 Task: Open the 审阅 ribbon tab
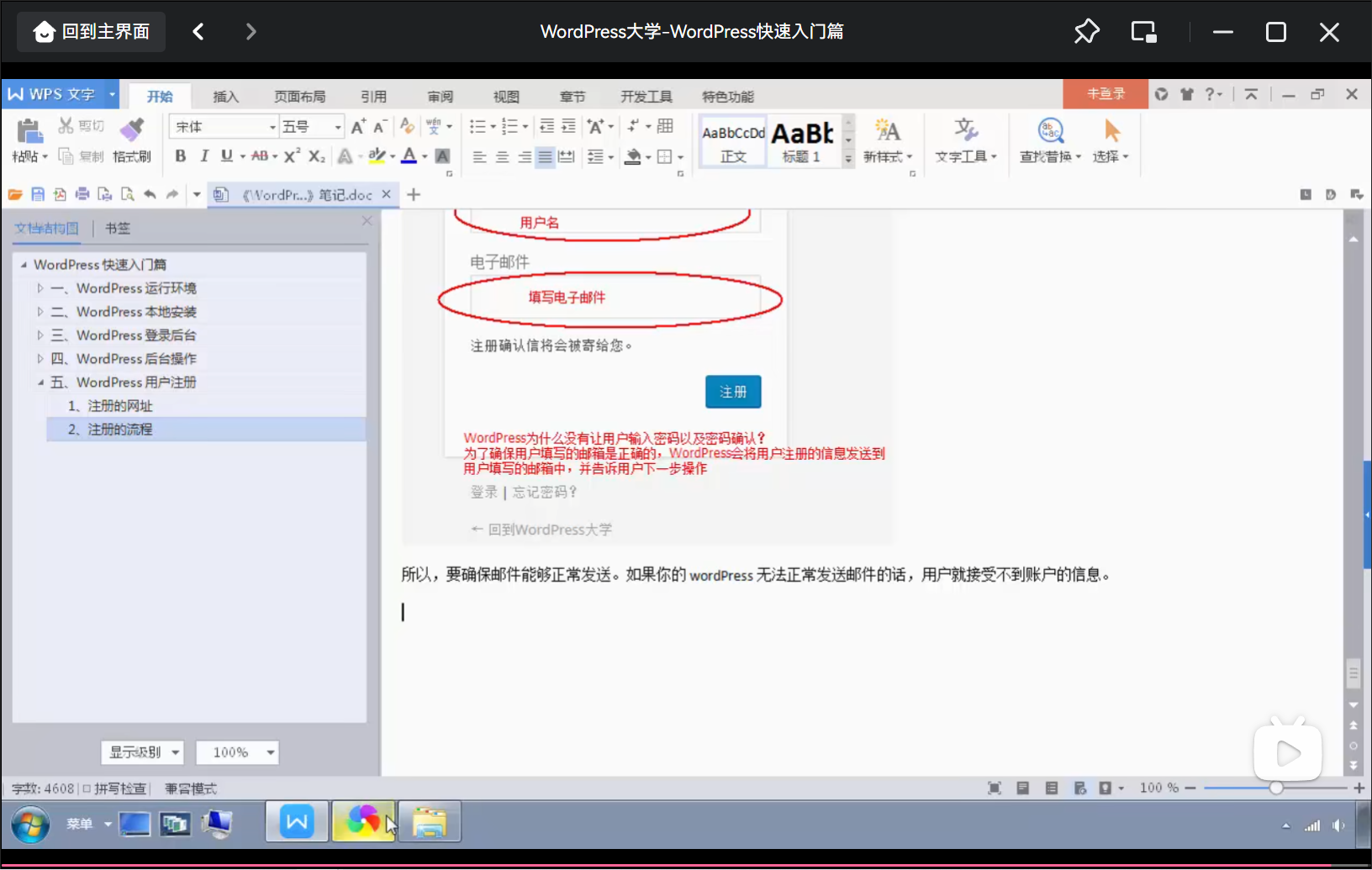(x=440, y=97)
